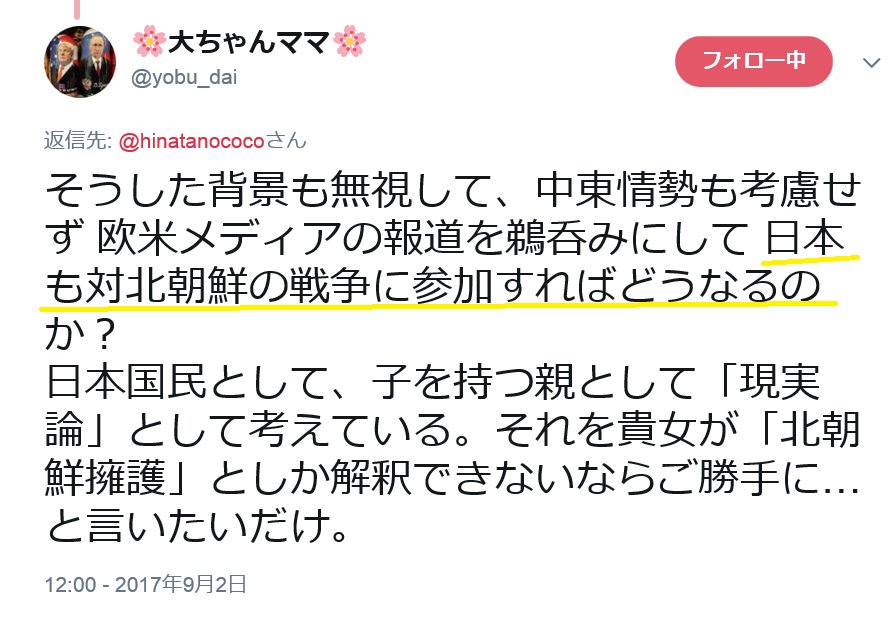
Task: Select the right cherry blossom emoji
Action: point(349,41)
